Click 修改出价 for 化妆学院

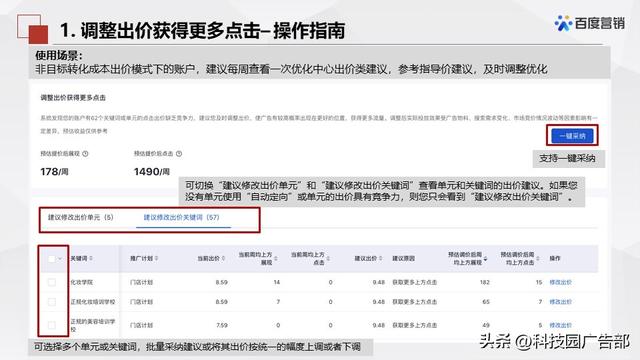[560, 282]
